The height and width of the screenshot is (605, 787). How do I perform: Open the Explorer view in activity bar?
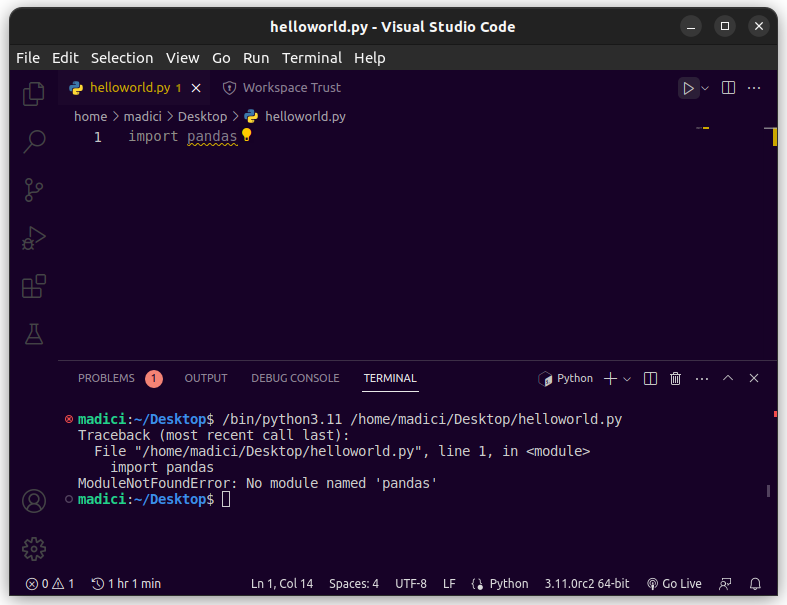pyautogui.click(x=34, y=93)
